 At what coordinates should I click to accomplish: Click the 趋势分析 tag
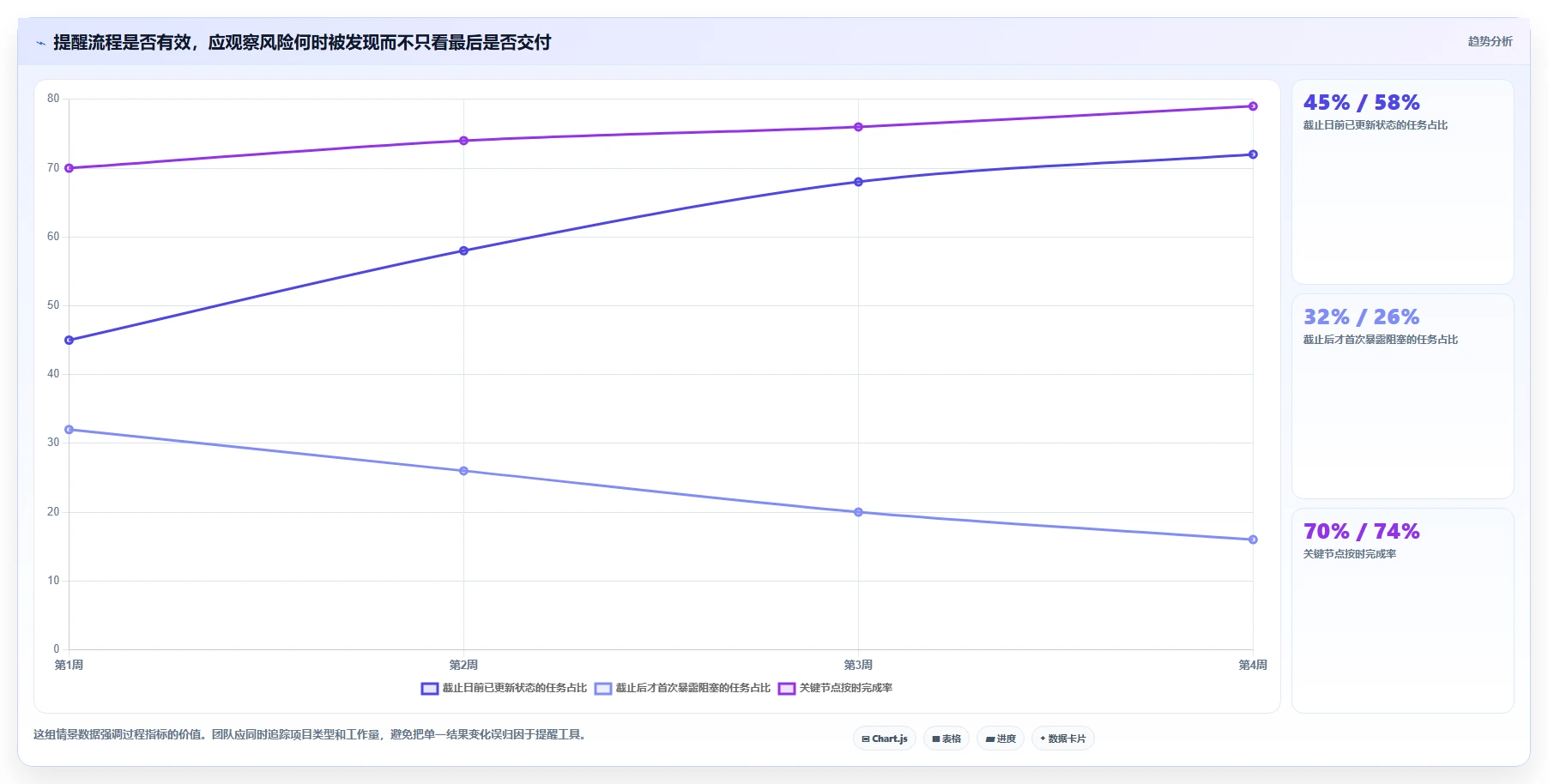click(1490, 41)
